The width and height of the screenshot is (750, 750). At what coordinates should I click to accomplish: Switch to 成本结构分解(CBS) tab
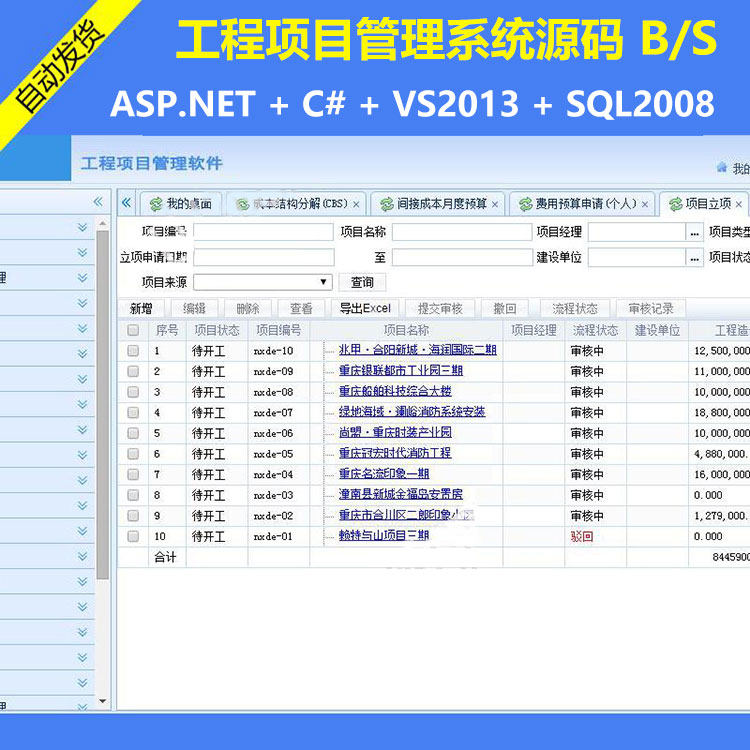(x=297, y=204)
